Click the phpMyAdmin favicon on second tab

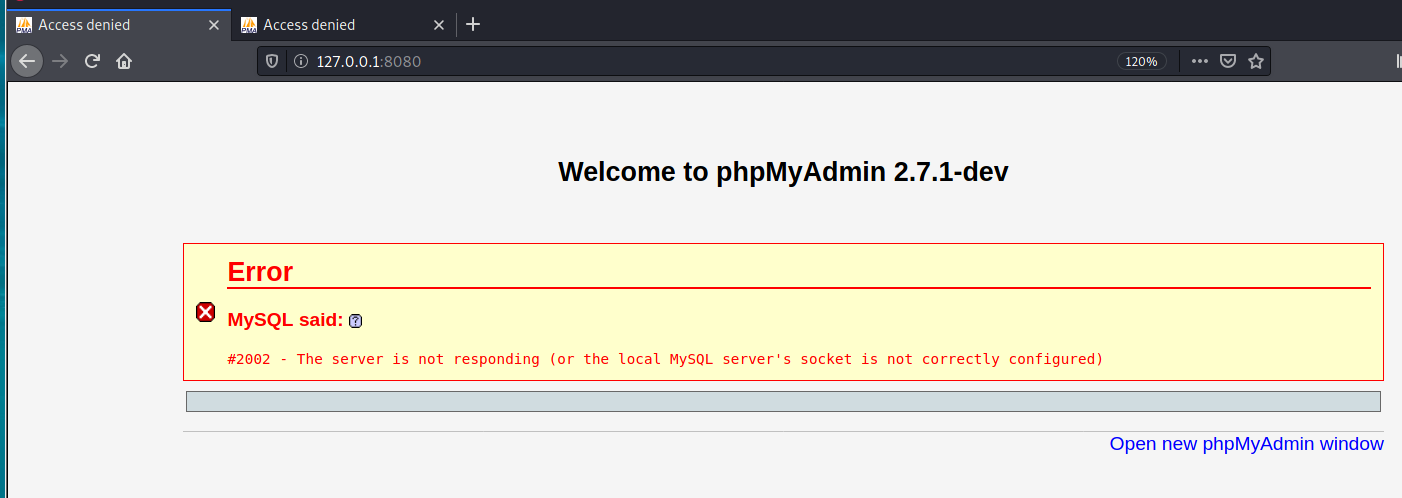pyautogui.click(x=249, y=25)
